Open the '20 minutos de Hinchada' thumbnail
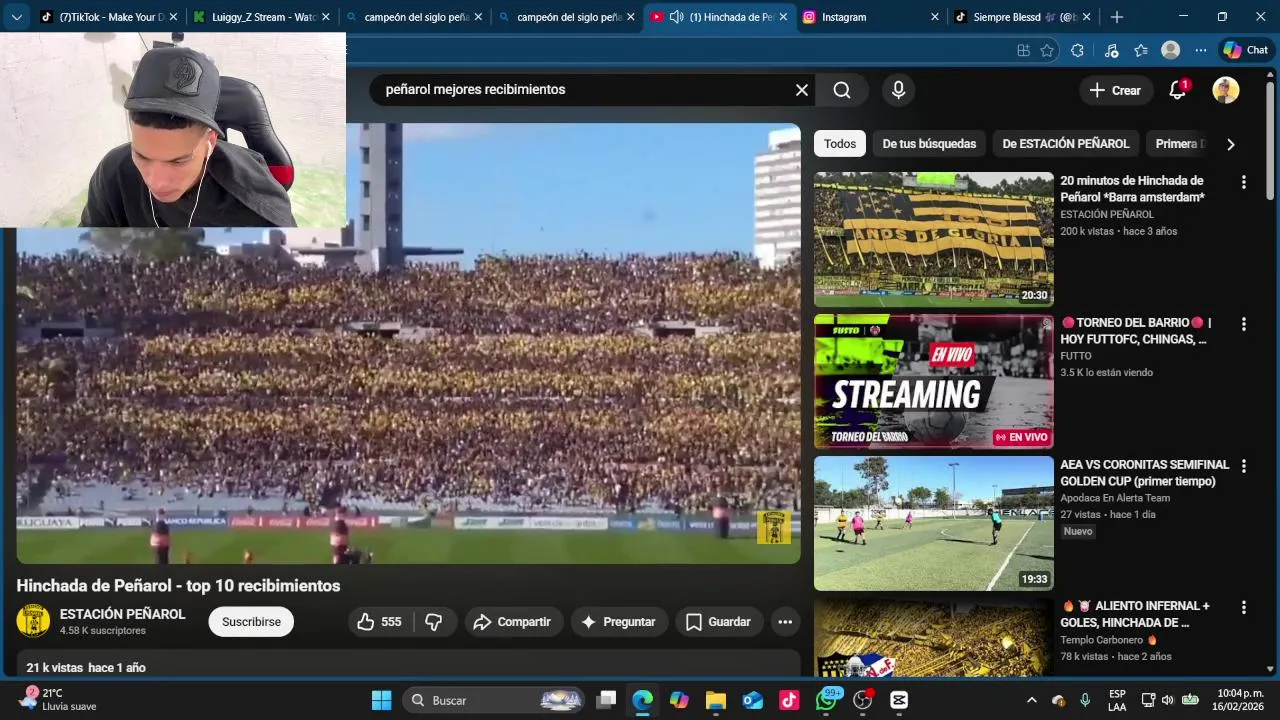1280x720 pixels. tap(934, 239)
